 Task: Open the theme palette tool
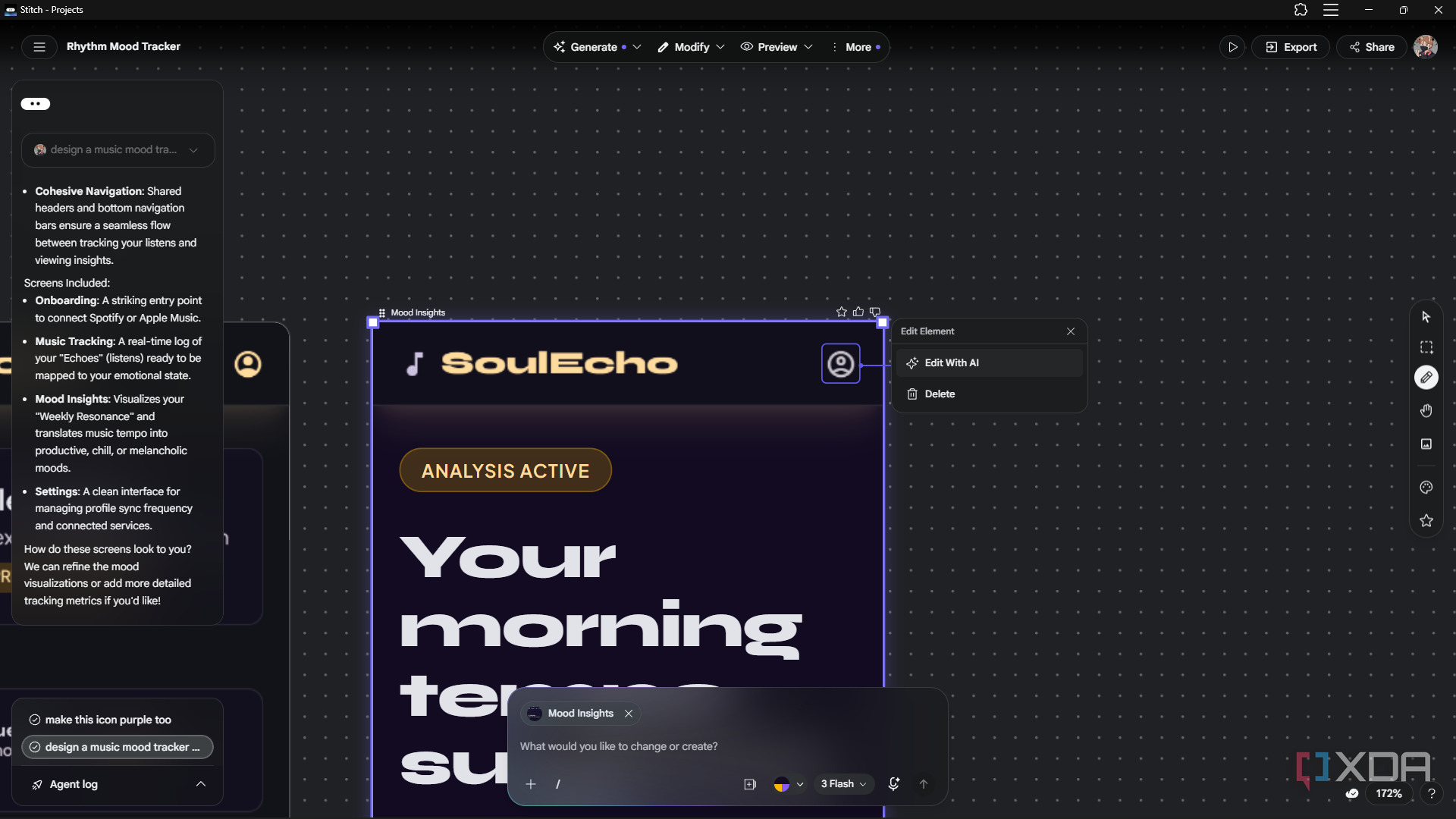[x=1426, y=488]
